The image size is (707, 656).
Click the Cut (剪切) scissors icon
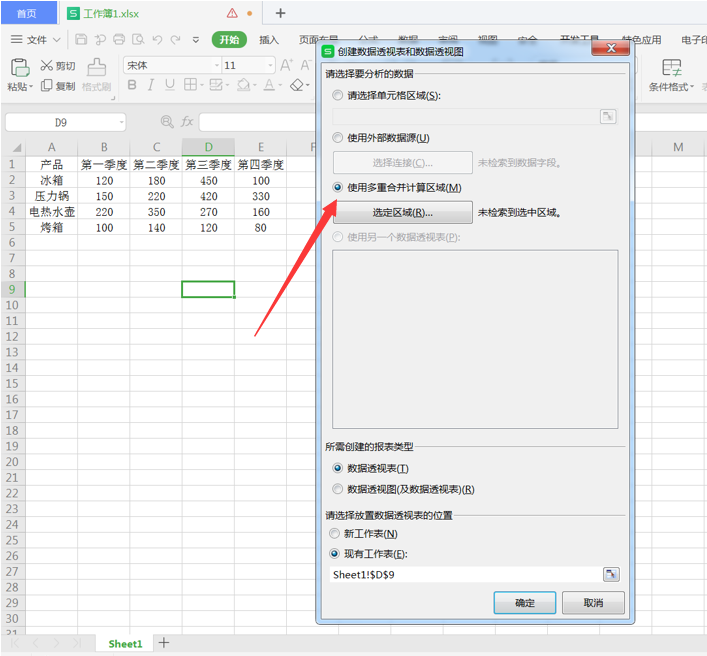pyautogui.click(x=46, y=66)
